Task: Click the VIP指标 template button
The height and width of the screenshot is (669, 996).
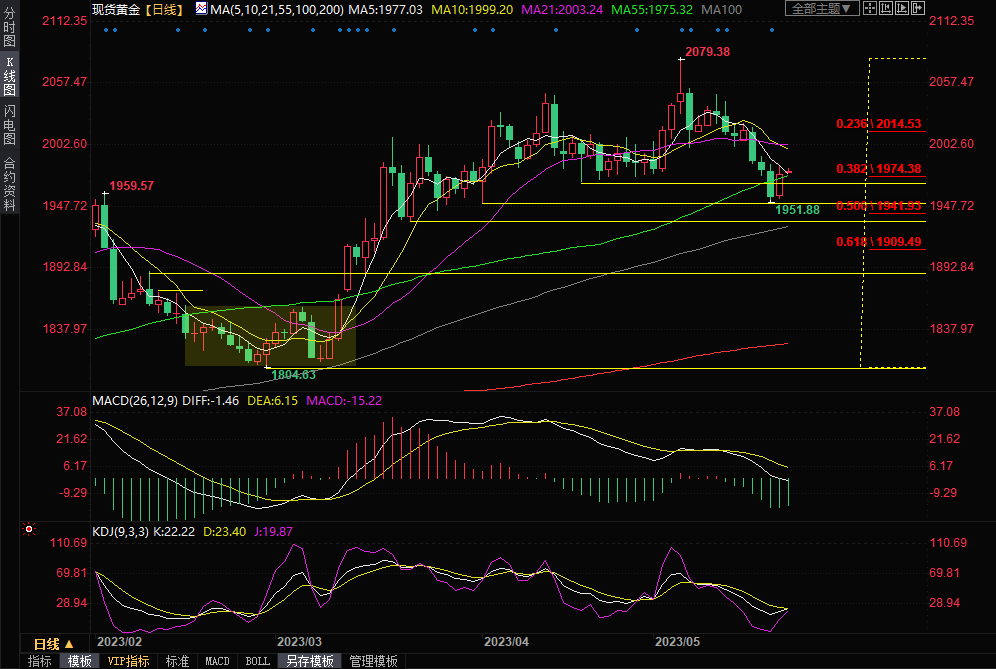Action: (x=128, y=661)
